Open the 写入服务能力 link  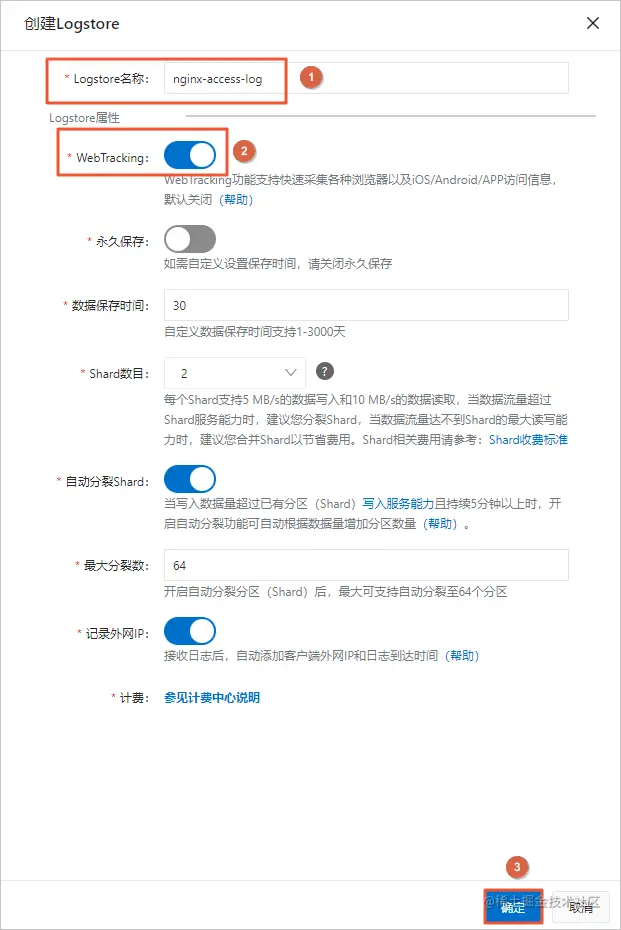pyautogui.click(x=398, y=504)
